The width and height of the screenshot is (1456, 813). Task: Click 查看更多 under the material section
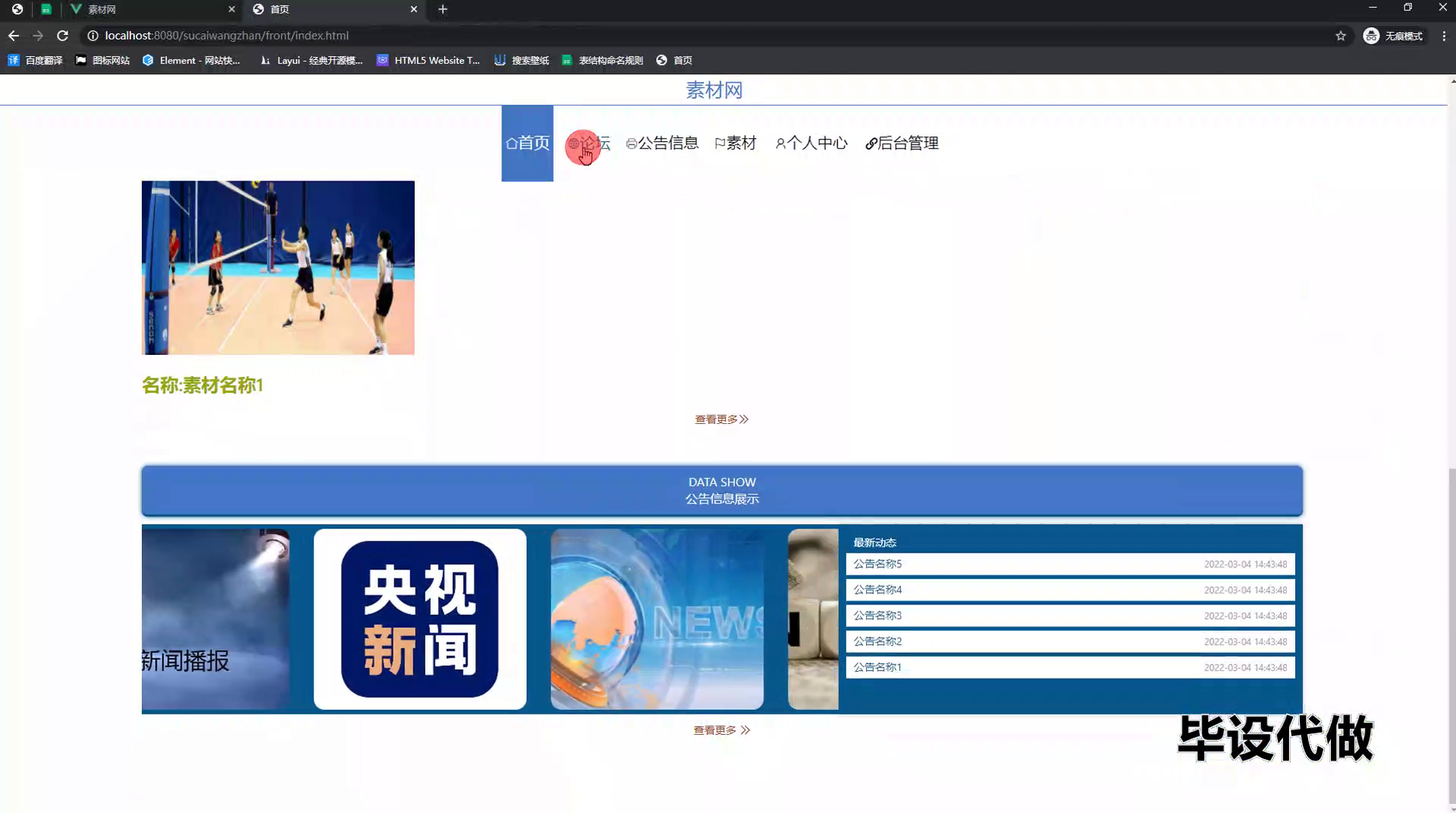point(721,419)
